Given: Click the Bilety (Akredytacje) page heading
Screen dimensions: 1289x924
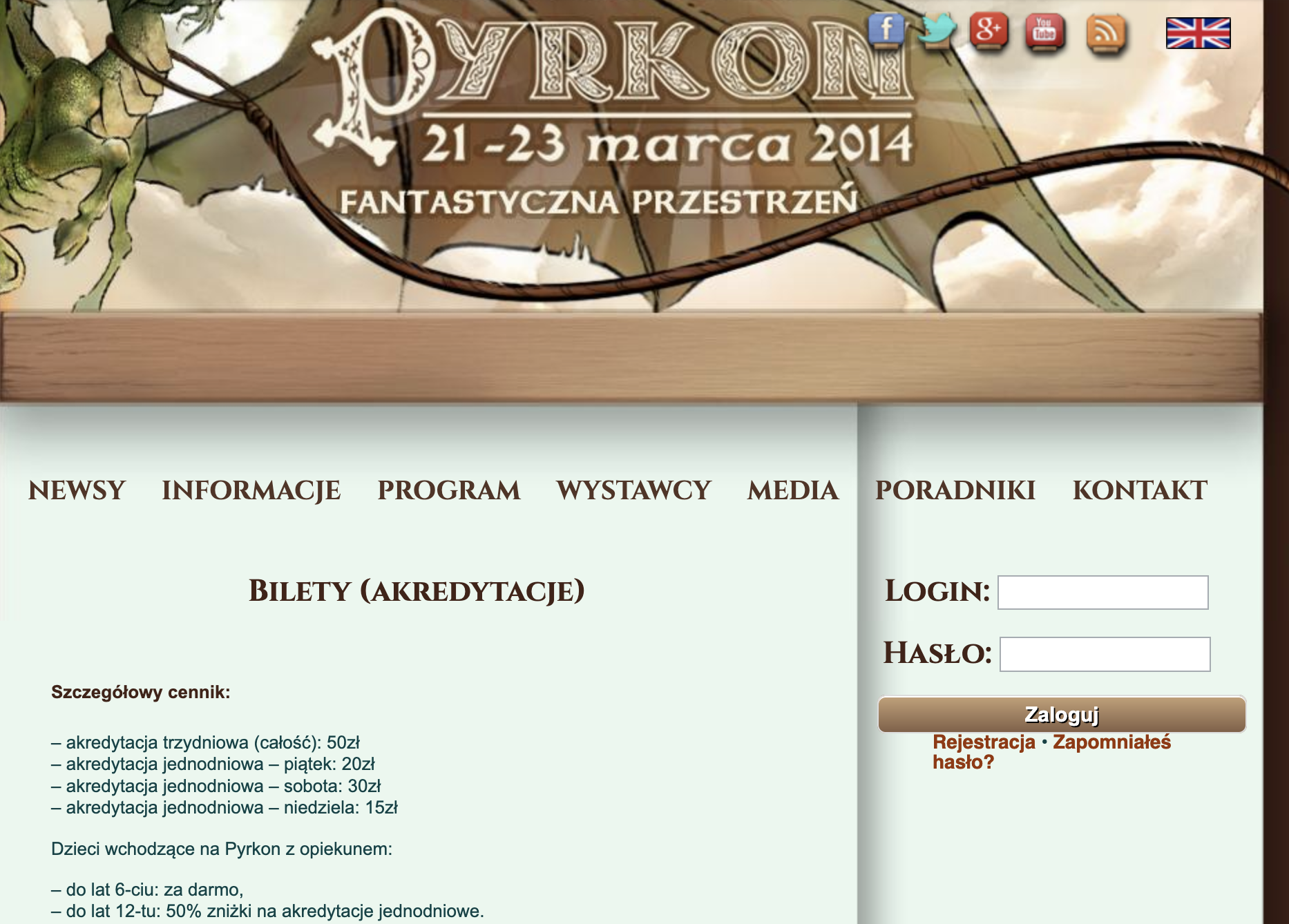Looking at the screenshot, I should pos(417,591).
